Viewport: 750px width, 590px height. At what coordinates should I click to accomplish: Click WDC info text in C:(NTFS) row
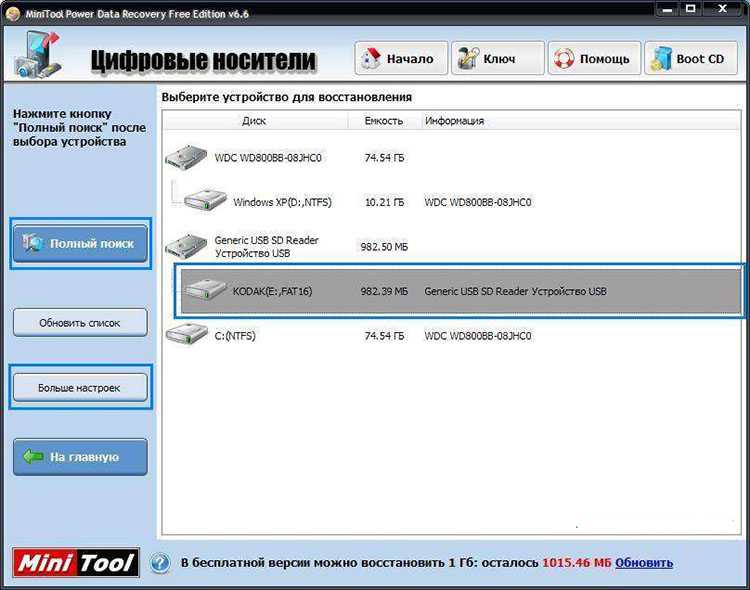478,336
